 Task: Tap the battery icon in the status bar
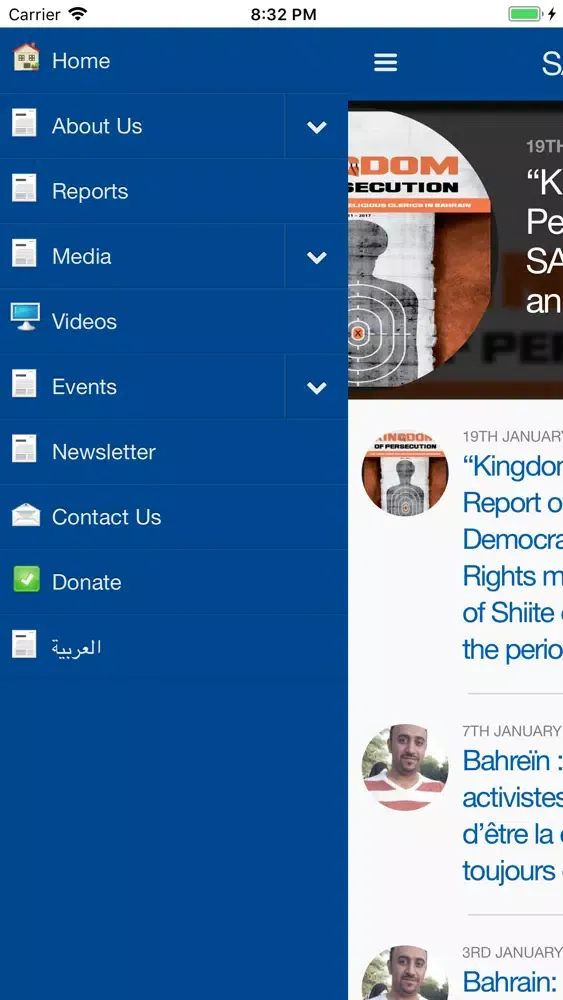pyautogui.click(x=525, y=13)
